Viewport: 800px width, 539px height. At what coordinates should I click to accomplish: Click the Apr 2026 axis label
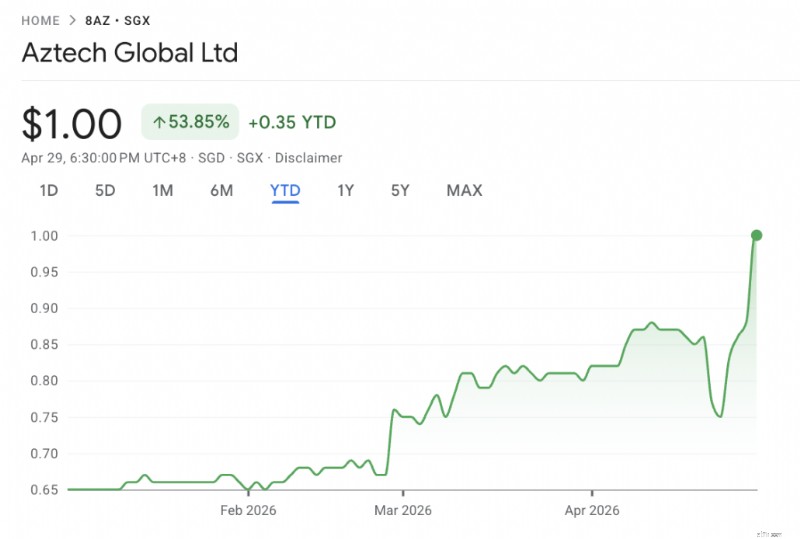(592, 510)
